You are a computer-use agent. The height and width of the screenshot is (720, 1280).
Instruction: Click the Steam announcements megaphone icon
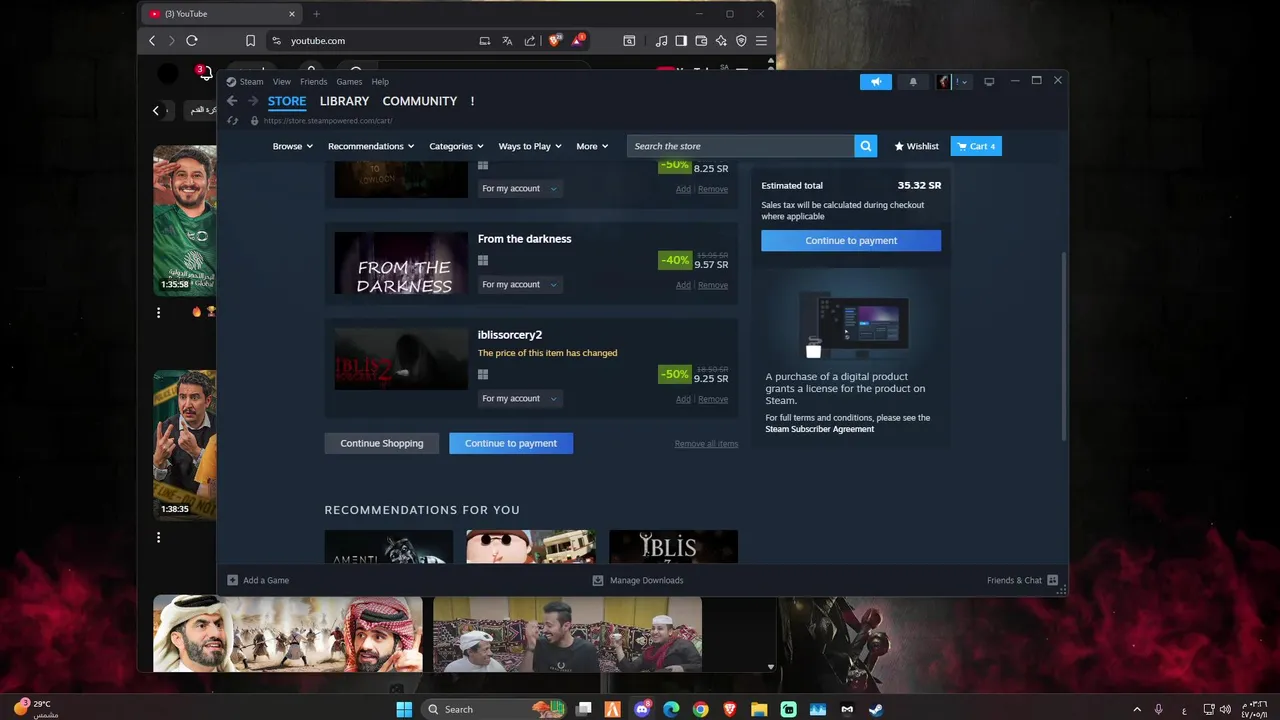875,82
